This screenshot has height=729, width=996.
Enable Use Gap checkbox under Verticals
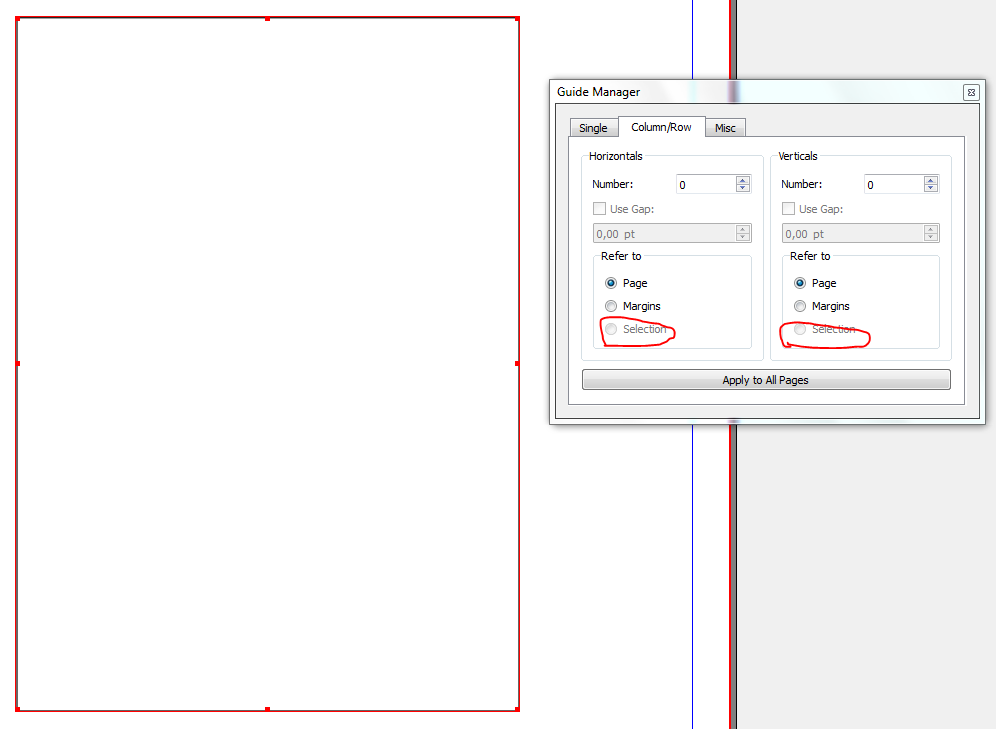789,209
